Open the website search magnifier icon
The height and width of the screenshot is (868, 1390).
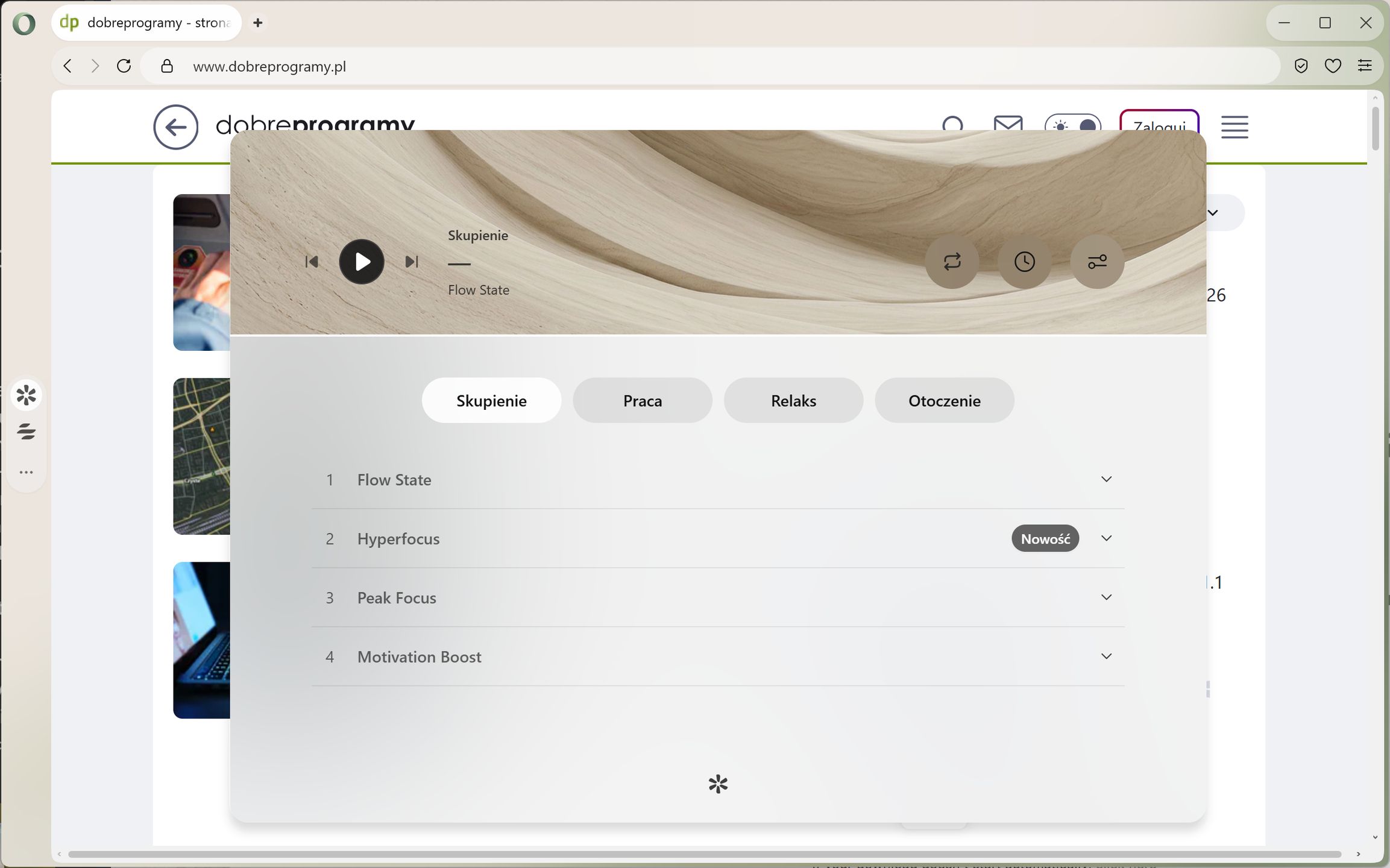(x=953, y=124)
